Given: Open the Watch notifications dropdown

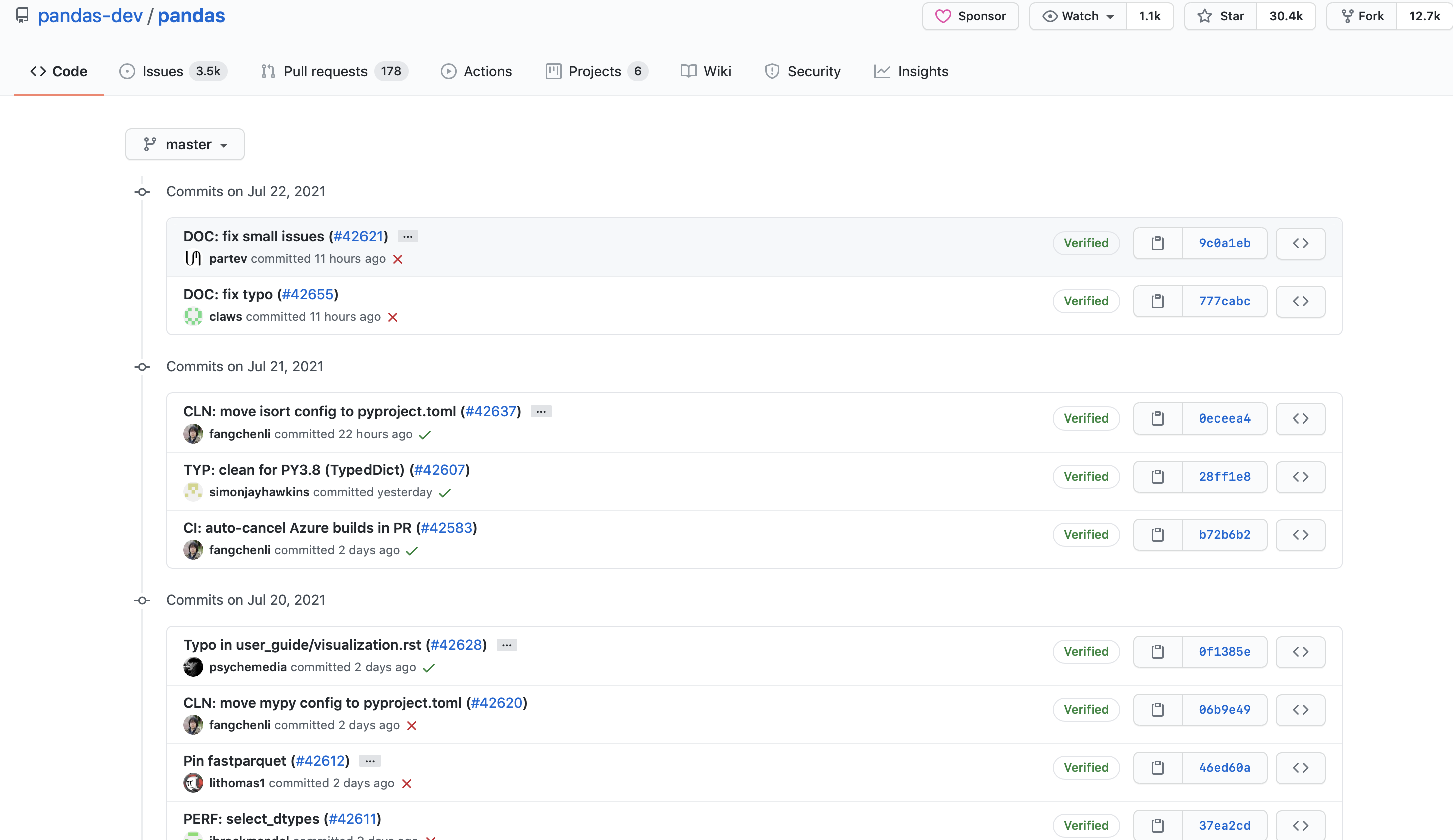Looking at the screenshot, I should pyautogui.click(x=1078, y=16).
